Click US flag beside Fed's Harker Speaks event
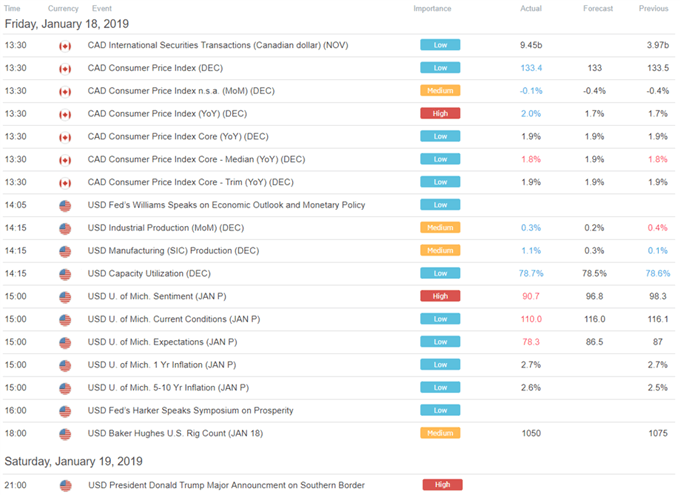This screenshot has height=495, width=680. [x=66, y=410]
